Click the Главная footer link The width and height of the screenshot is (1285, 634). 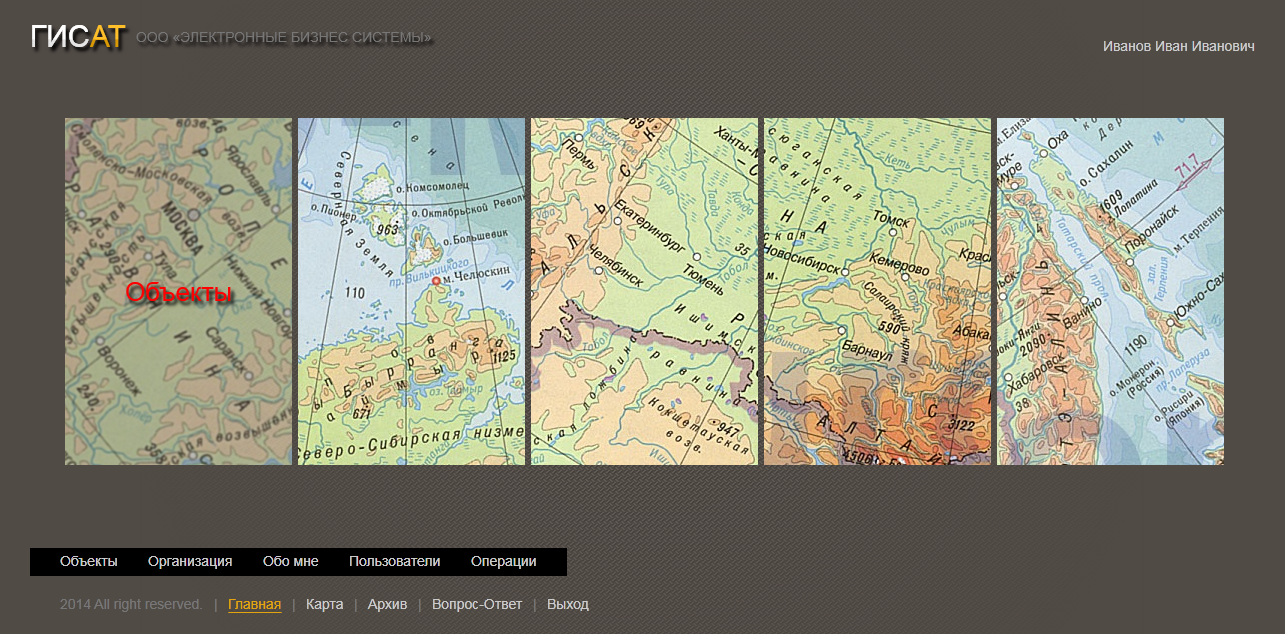tap(254, 604)
